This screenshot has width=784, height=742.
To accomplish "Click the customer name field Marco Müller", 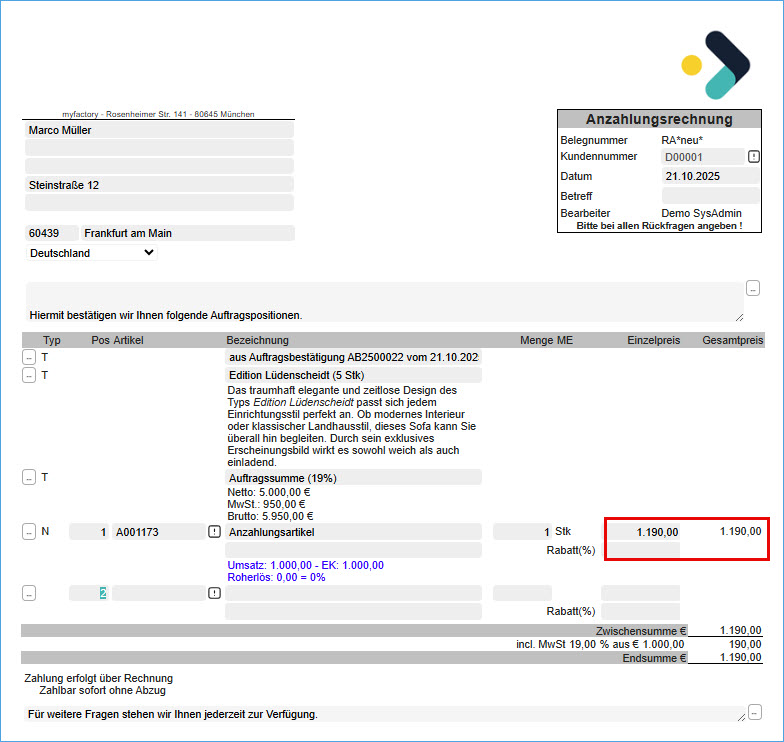I will pos(159,130).
